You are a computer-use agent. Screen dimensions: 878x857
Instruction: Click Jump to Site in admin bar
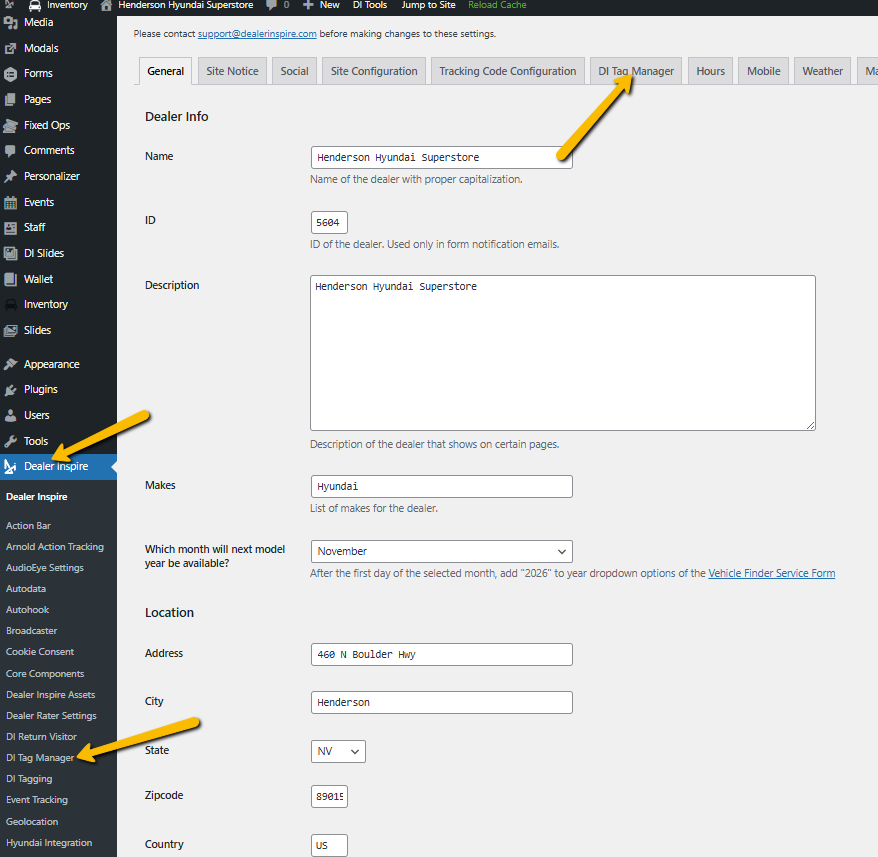point(428,5)
